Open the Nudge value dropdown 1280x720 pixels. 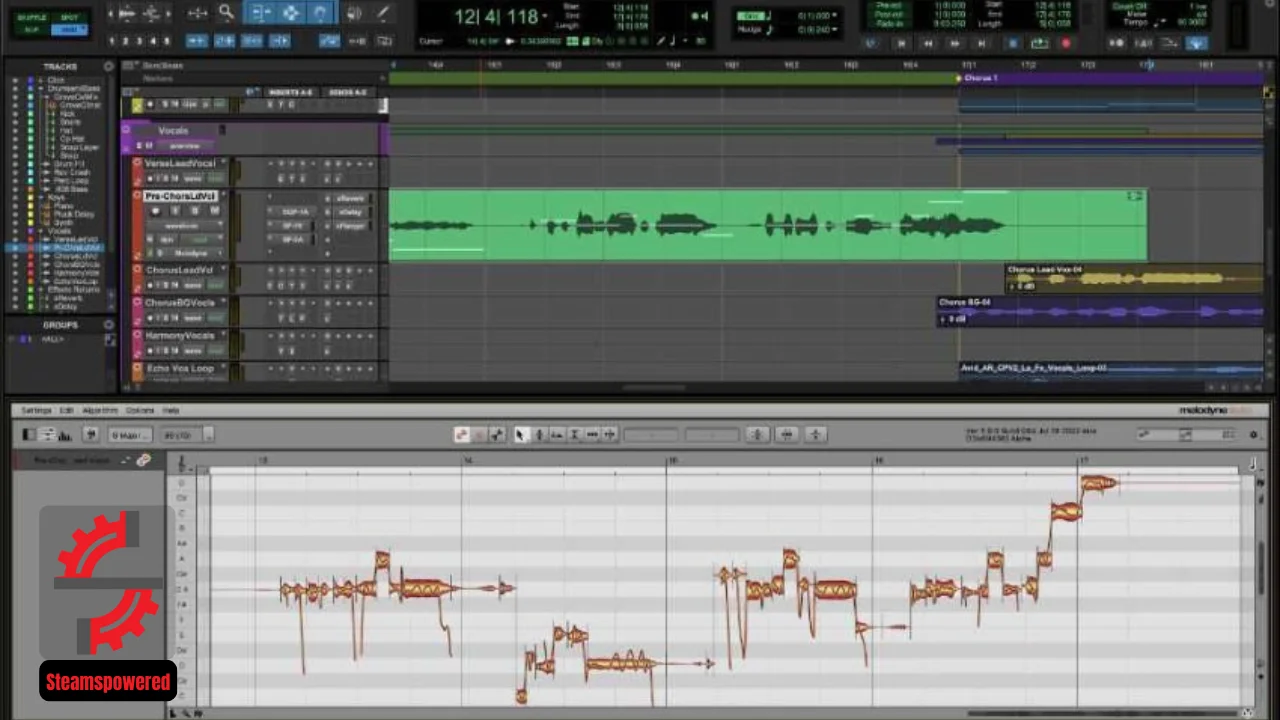tap(832, 30)
